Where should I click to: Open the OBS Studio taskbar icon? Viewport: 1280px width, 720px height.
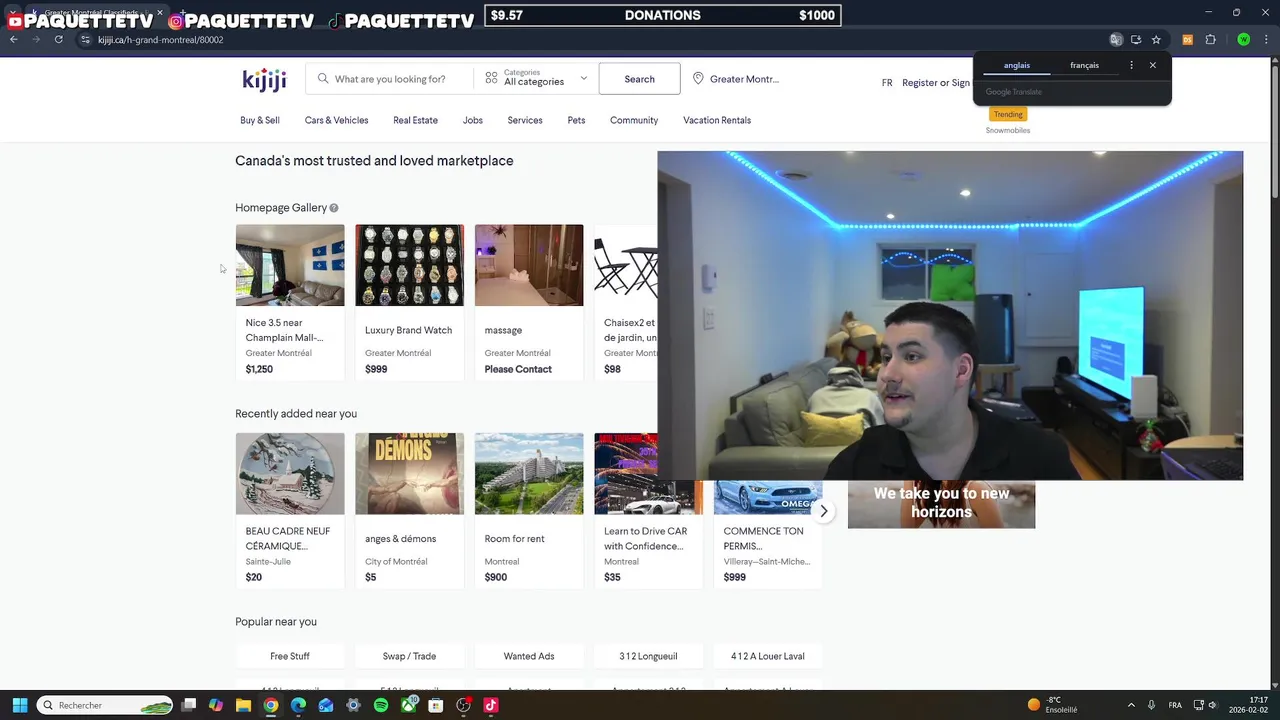(x=463, y=705)
